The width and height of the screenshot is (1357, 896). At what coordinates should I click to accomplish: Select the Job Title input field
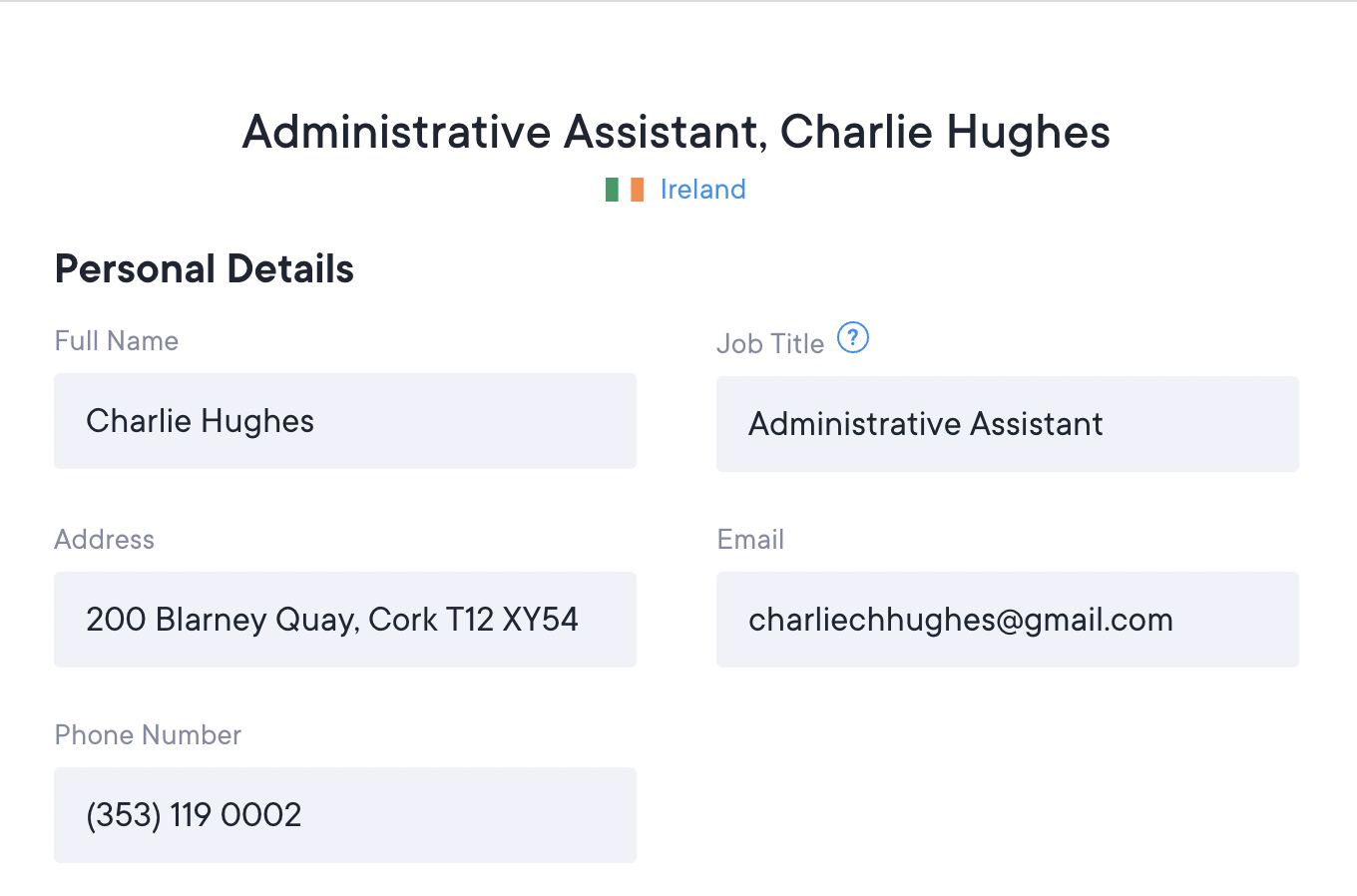pos(1008,424)
